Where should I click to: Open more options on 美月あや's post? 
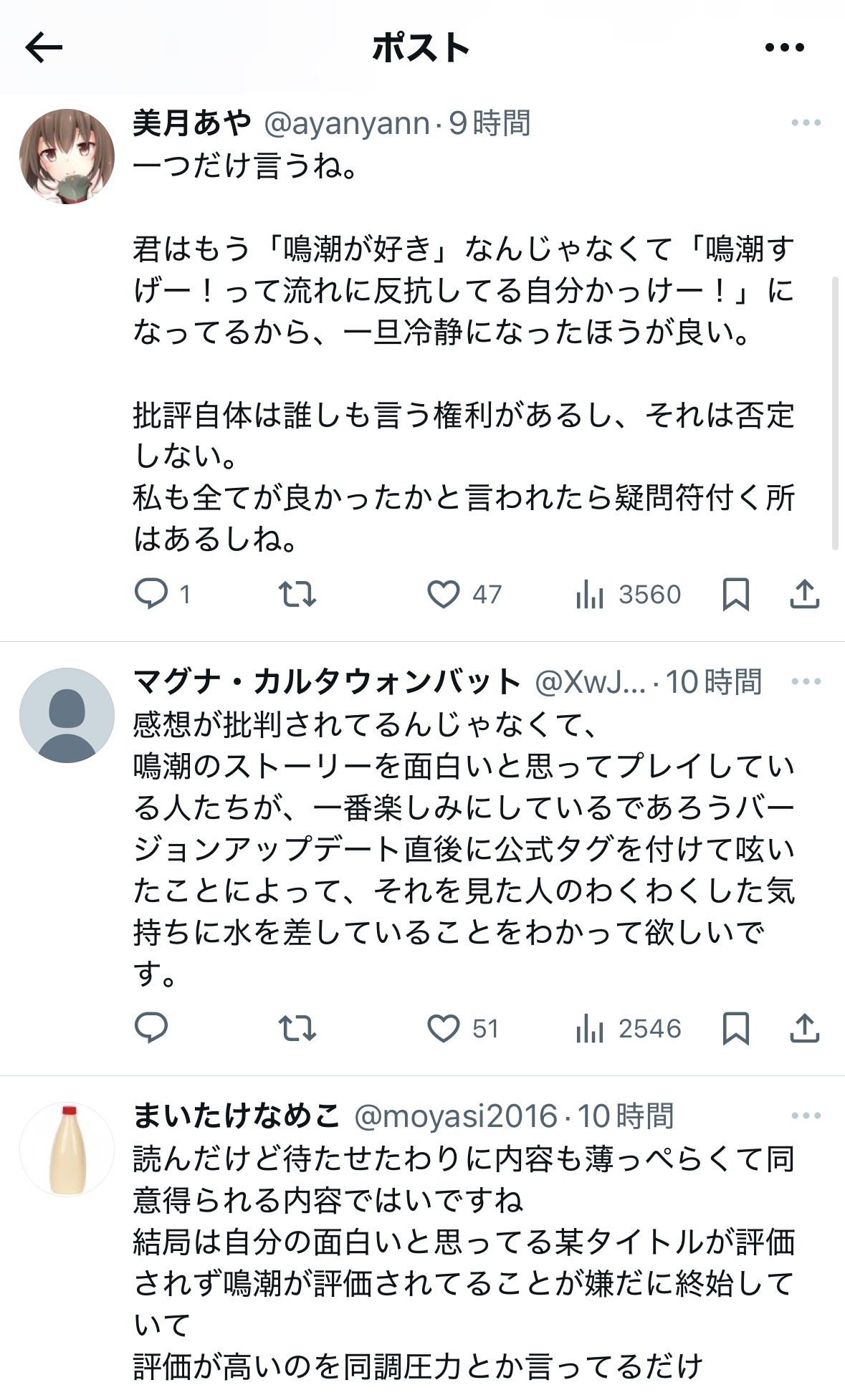click(x=806, y=123)
